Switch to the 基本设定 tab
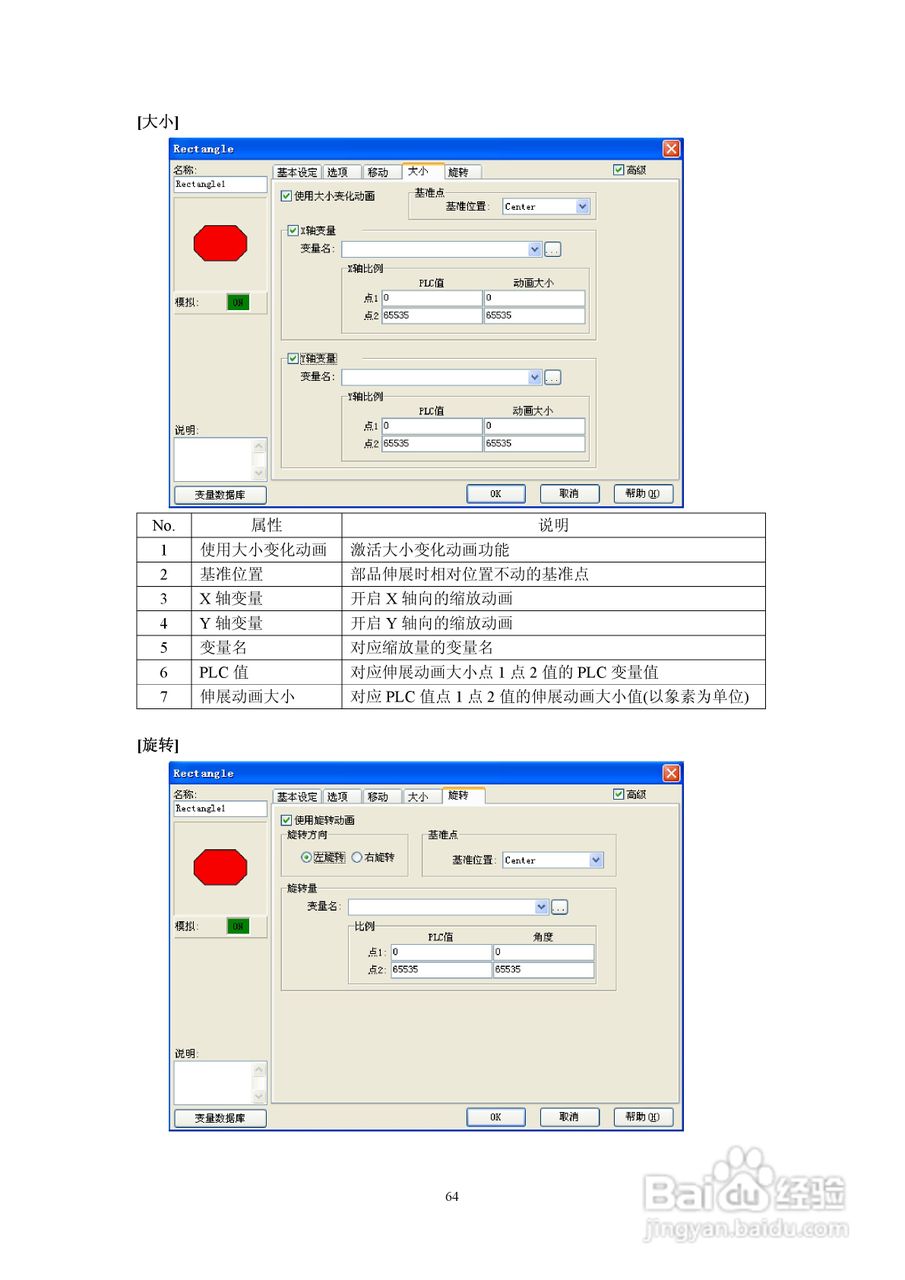The image size is (905, 1280). tap(298, 171)
